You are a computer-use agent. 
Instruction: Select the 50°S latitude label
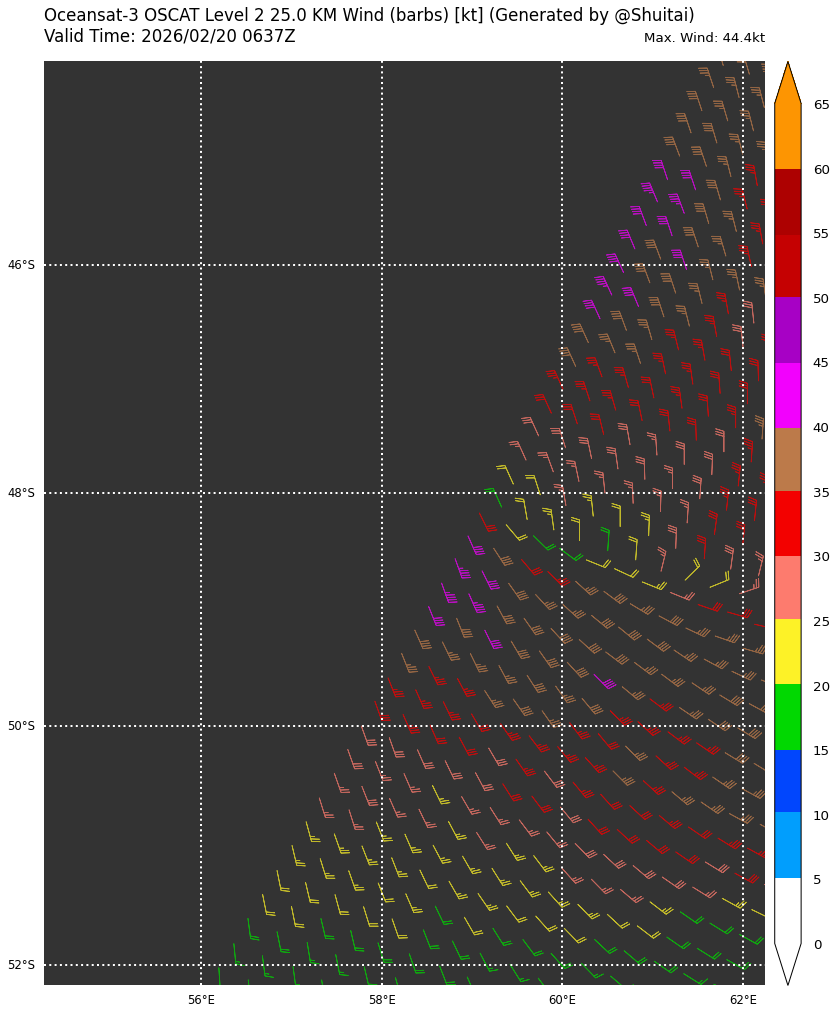coord(21,726)
